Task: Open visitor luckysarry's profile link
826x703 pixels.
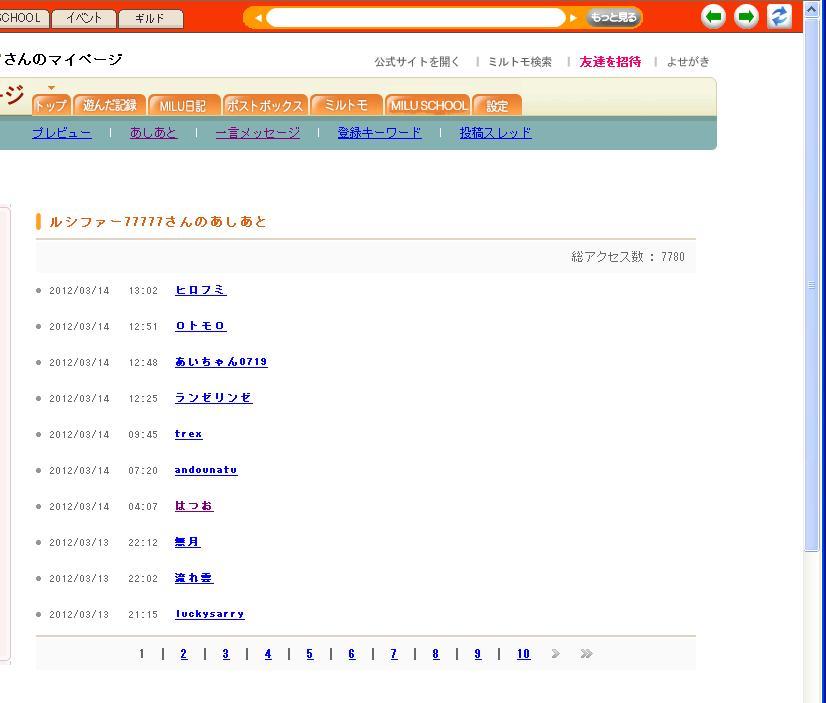Action: point(209,614)
